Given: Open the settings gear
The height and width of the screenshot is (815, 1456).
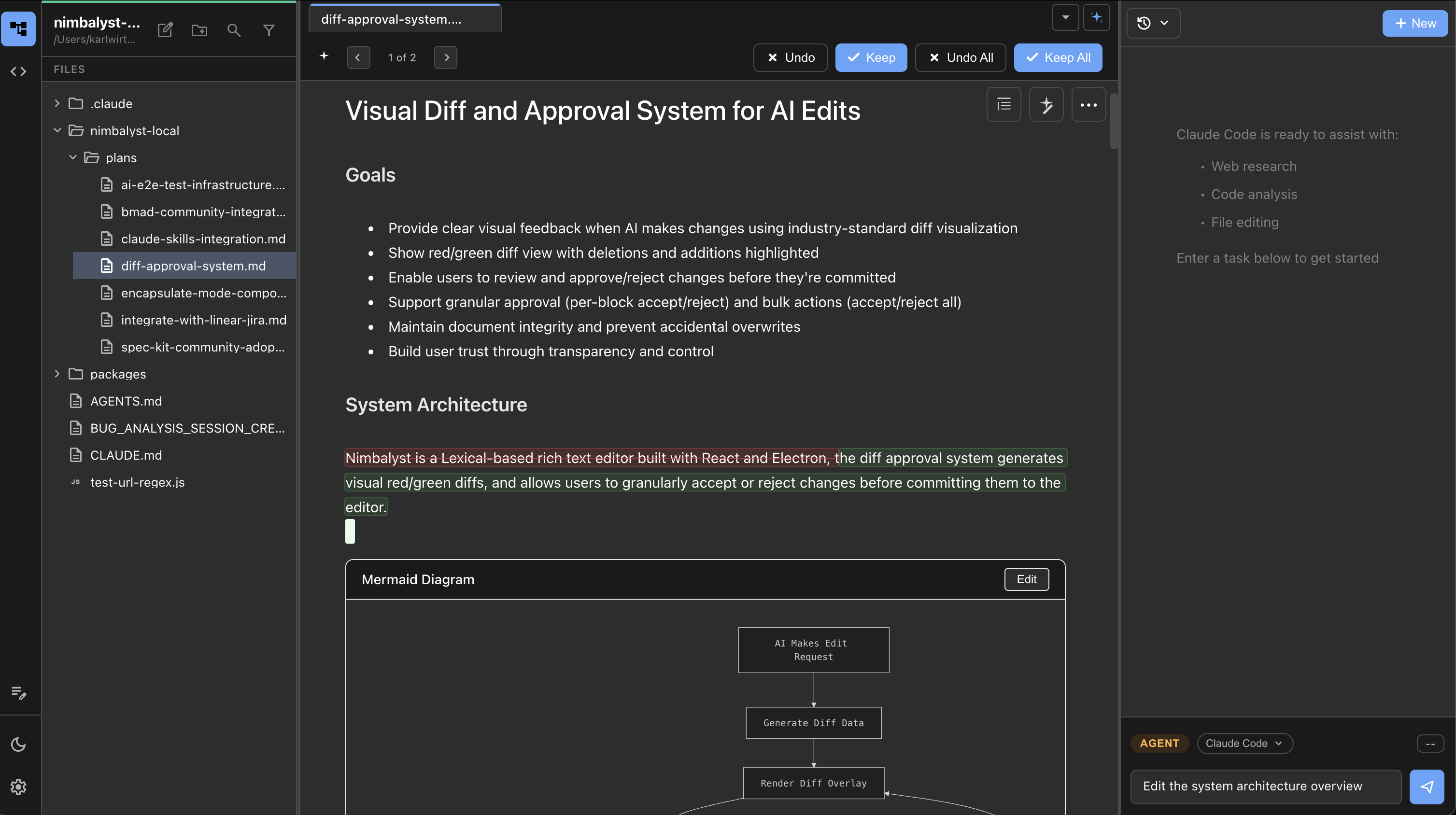Looking at the screenshot, I should click(x=19, y=786).
